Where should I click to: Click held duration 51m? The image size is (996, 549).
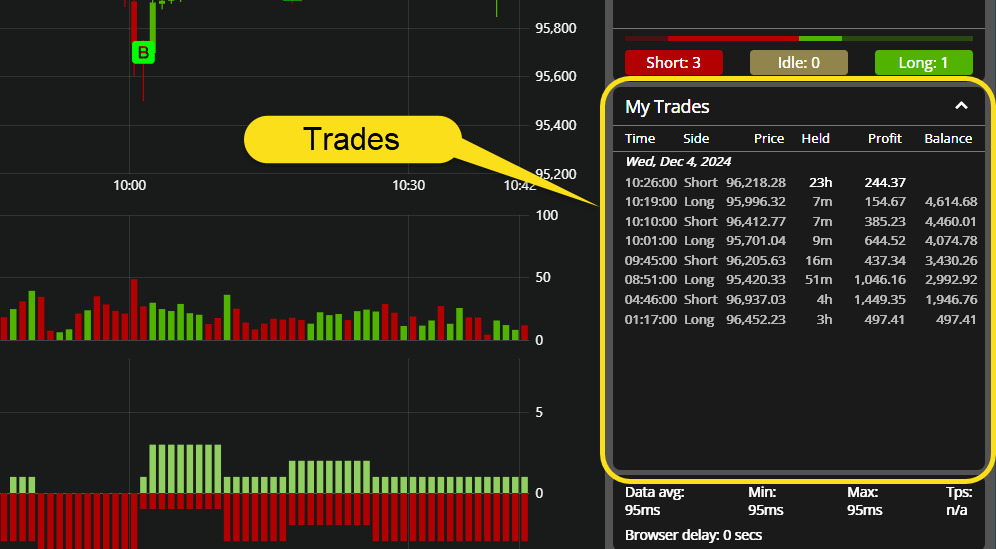click(x=819, y=280)
